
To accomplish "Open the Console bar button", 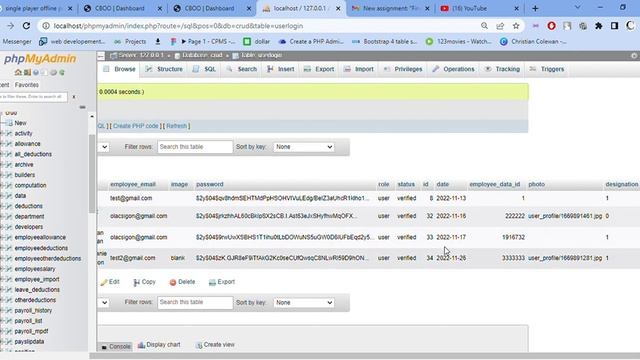I will (x=116, y=347).
